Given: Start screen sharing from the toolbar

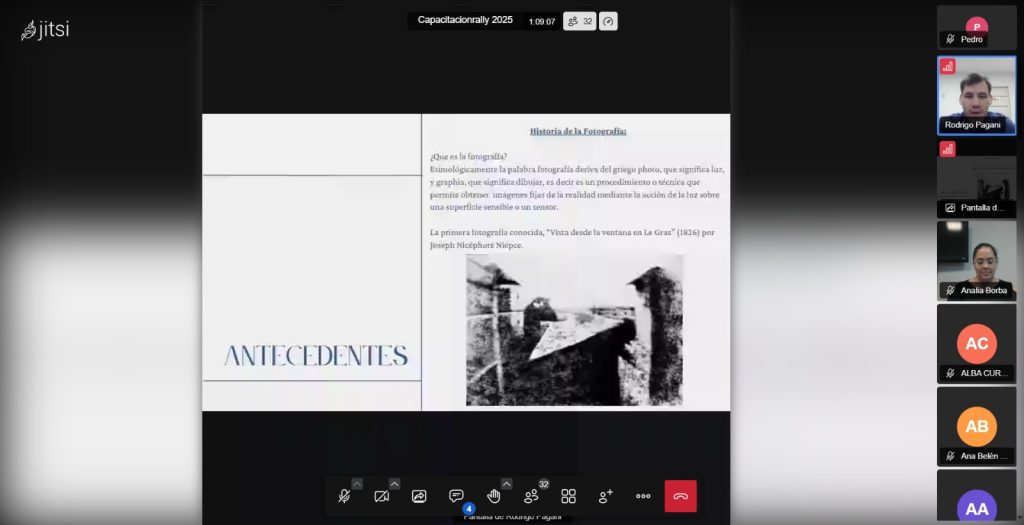Looking at the screenshot, I should (419, 496).
